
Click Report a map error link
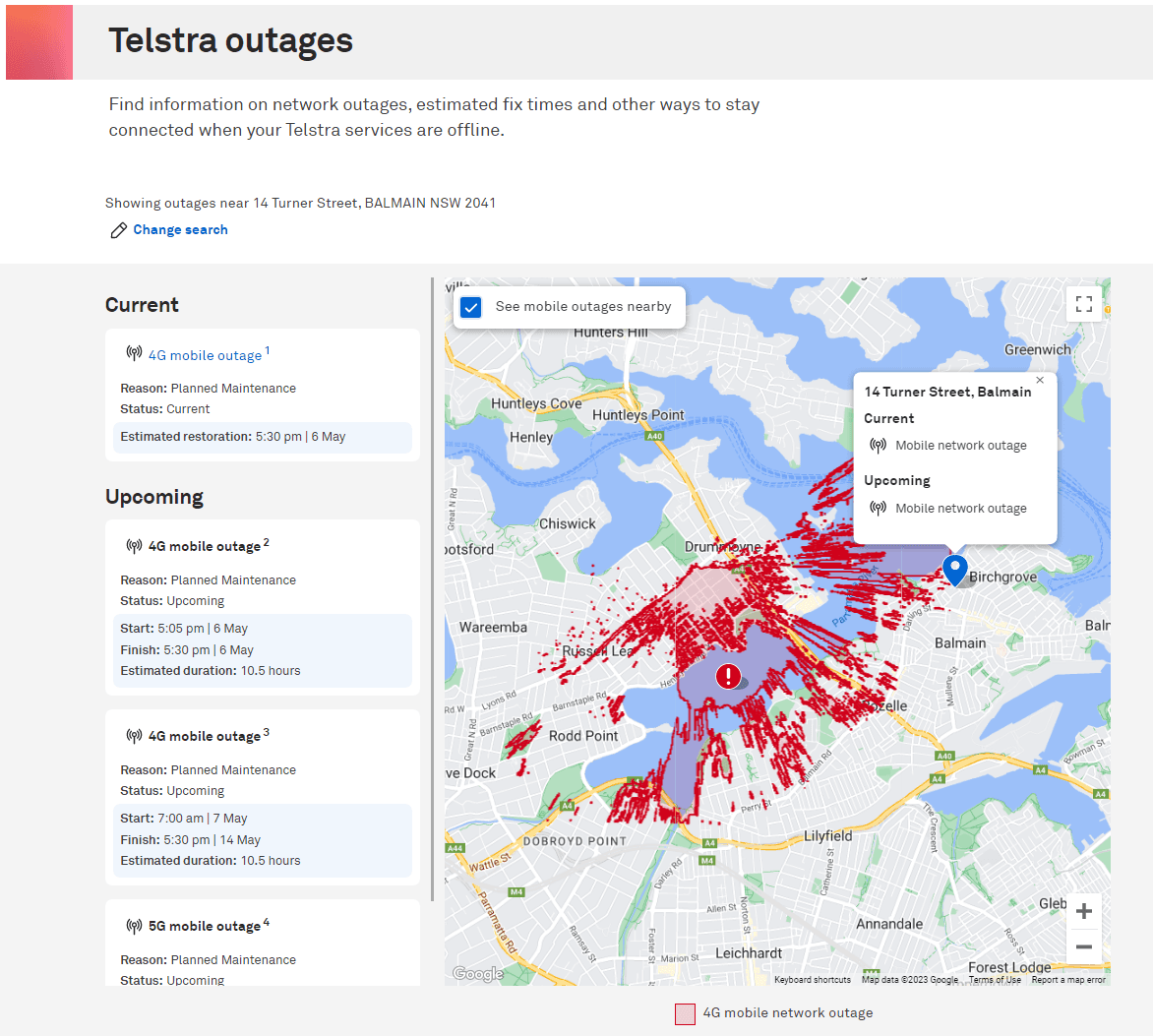(x=1068, y=979)
